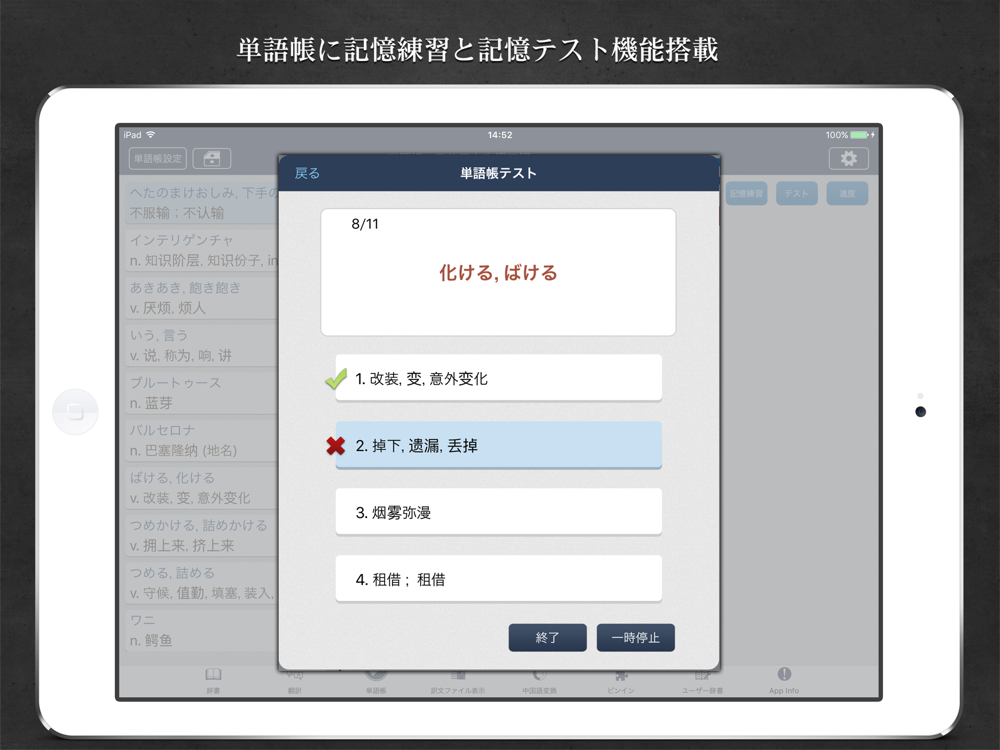Open the 訳文ファイル表示 tab

(x=457, y=680)
